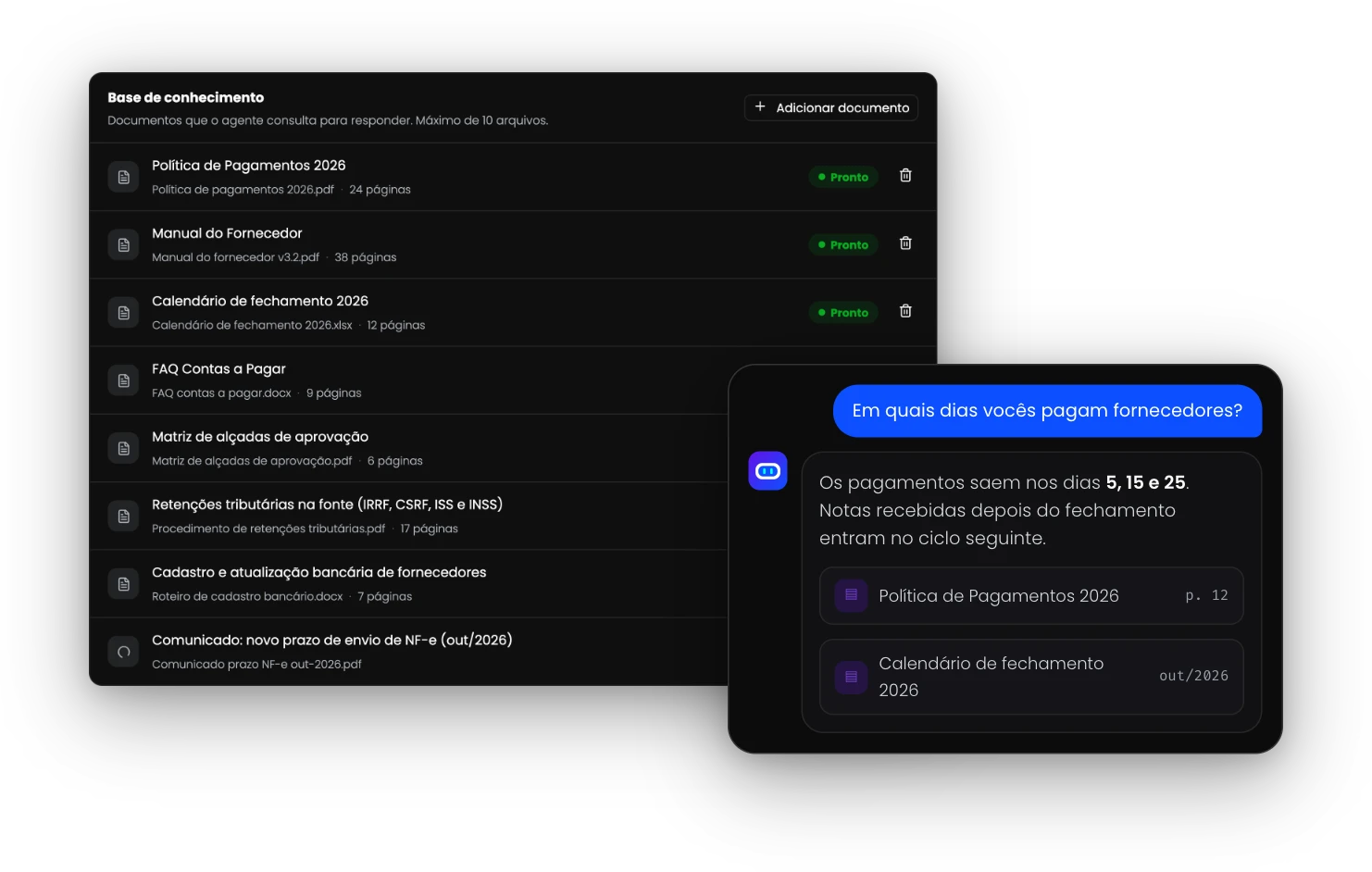Select document title Matriz de alçadas de aprovação
1372x872 pixels.
[x=260, y=437]
